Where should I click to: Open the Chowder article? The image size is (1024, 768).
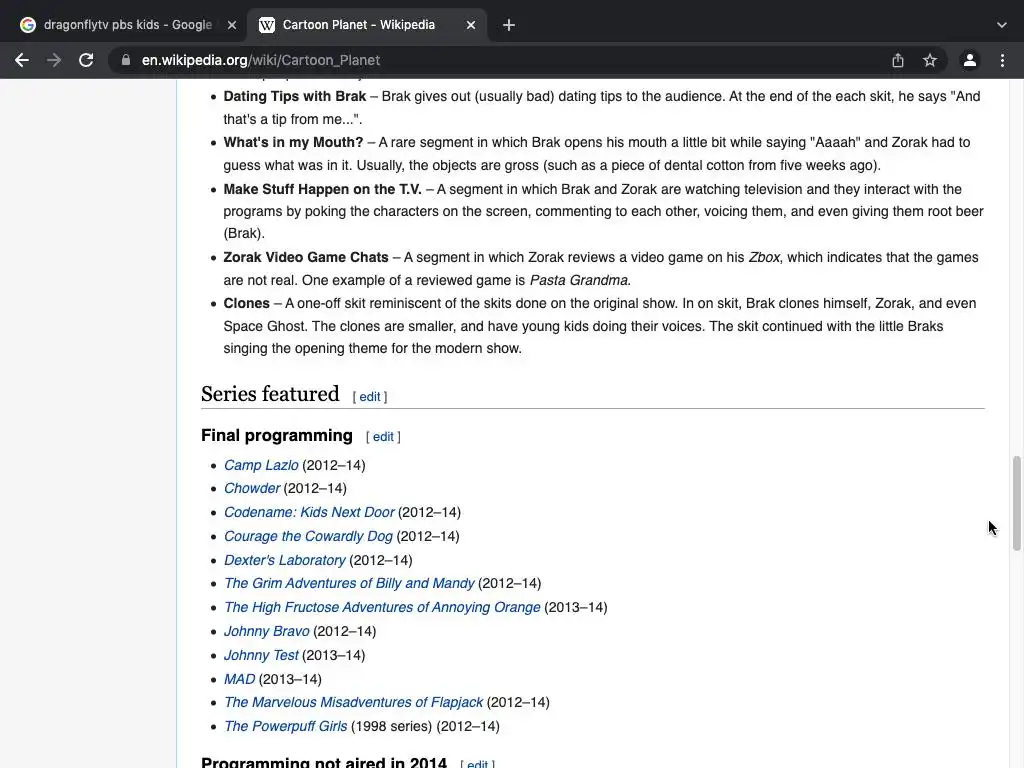click(x=252, y=488)
